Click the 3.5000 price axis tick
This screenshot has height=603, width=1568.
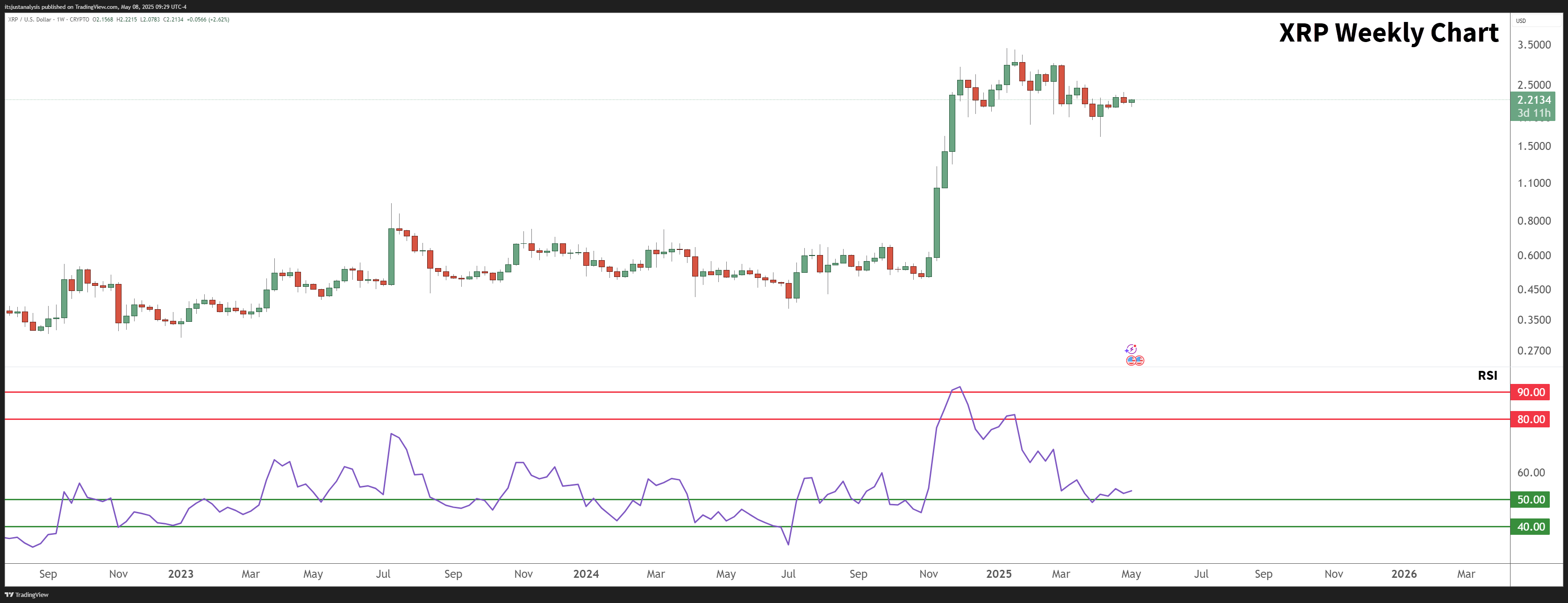click(1533, 45)
